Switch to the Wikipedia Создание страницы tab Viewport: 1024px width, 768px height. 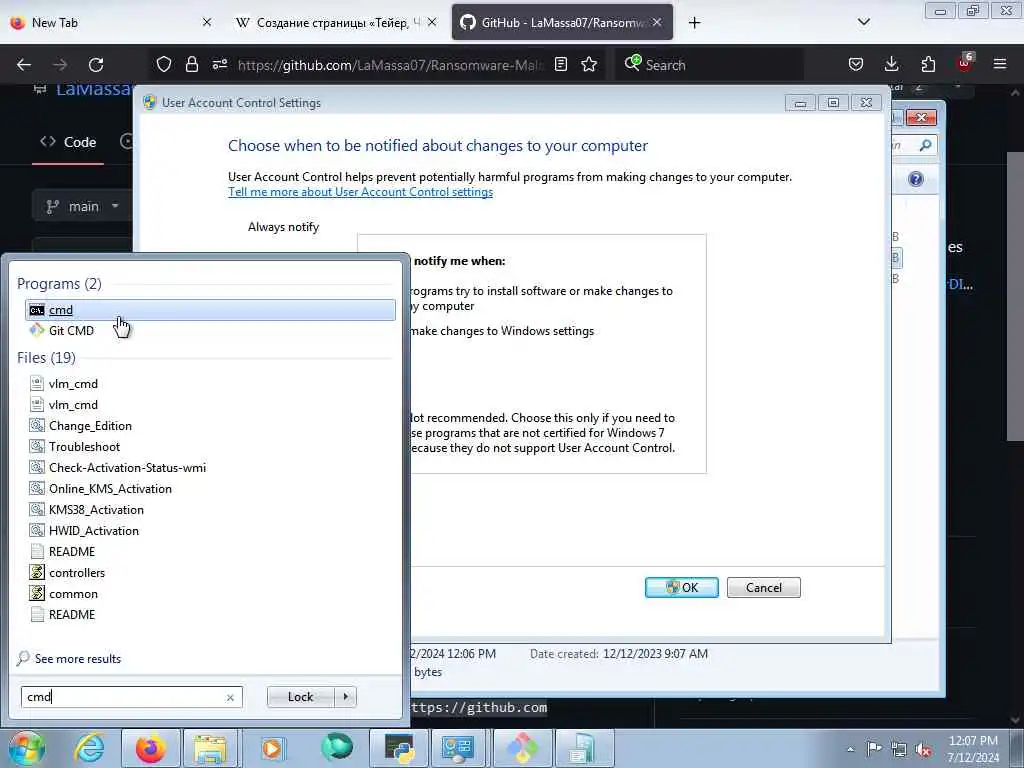coord(336,22)
